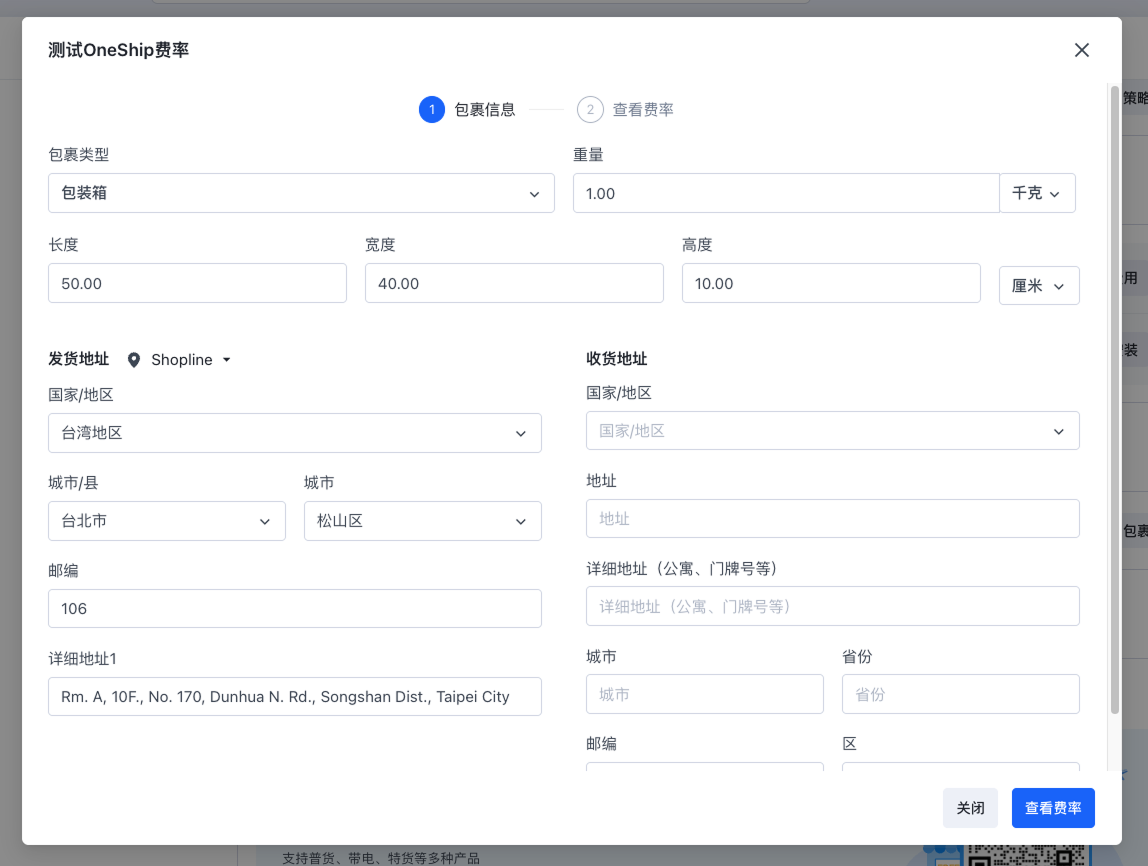1148x866 pixels.
Task: Click the recipient 省份 input field
Action: tap(961, 694)
